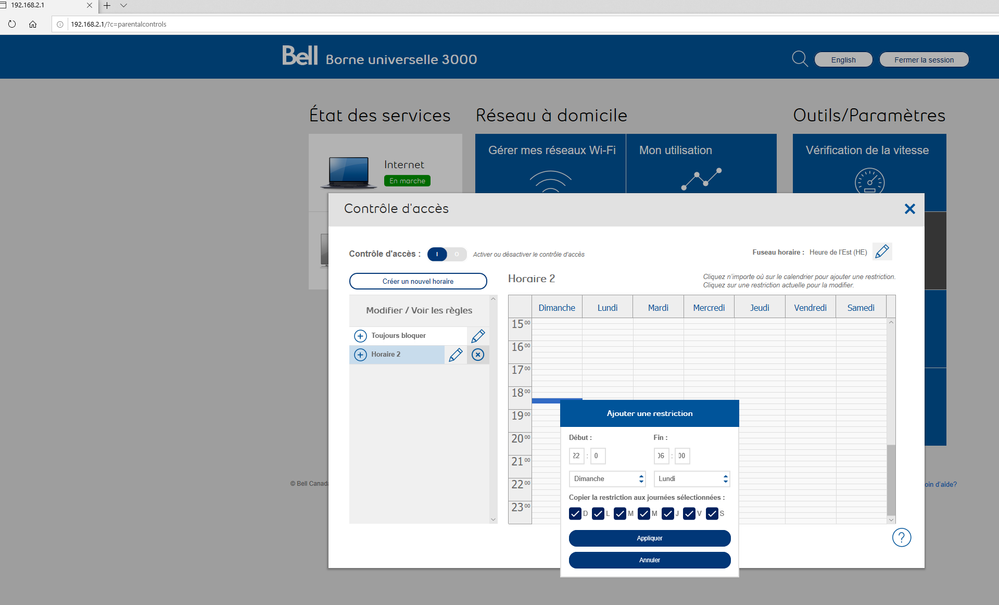This screenshot has height=605, width=999.
Task: Expand Toujours bloquer with plus icon
Action: (x=360, y=336)
